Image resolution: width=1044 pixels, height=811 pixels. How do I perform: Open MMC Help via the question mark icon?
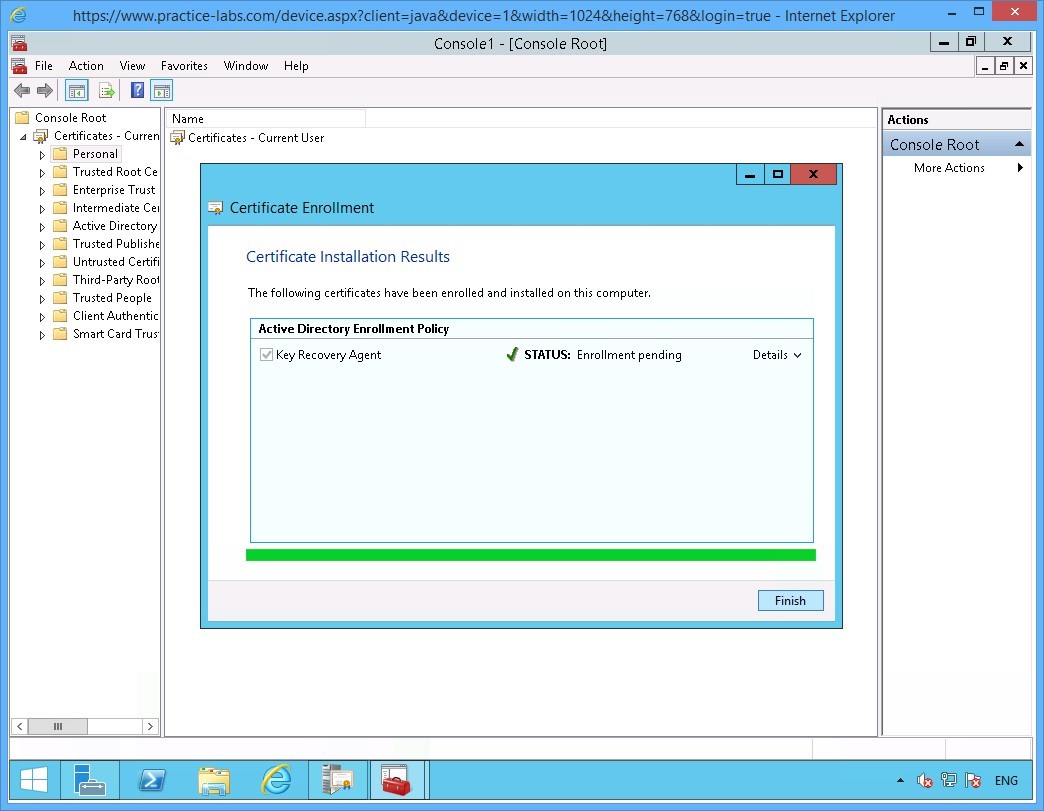coord(136,90)
